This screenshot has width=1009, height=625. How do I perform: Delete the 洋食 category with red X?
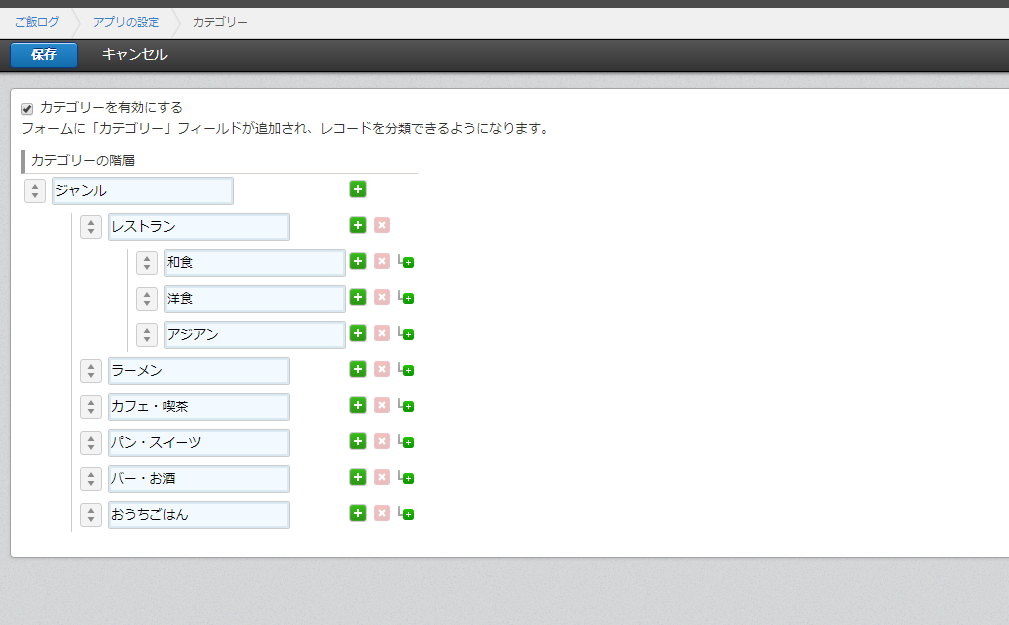(382, 297)
